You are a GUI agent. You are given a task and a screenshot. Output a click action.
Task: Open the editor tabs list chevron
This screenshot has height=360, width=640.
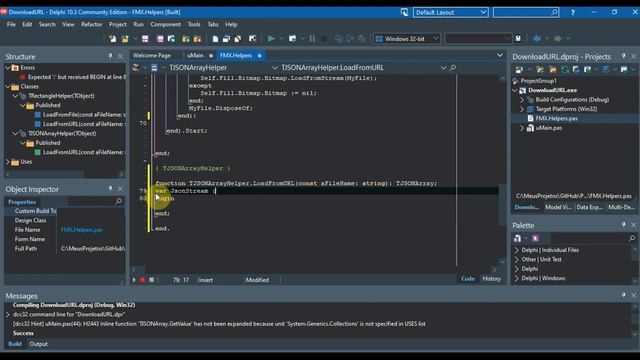point(500,56)
